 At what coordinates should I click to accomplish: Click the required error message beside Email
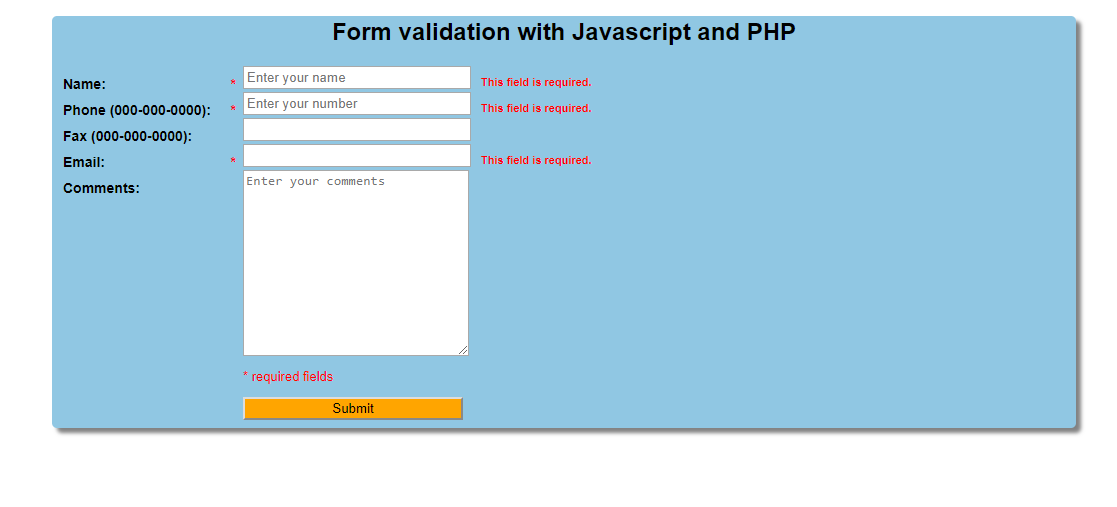tap(536, 160)
